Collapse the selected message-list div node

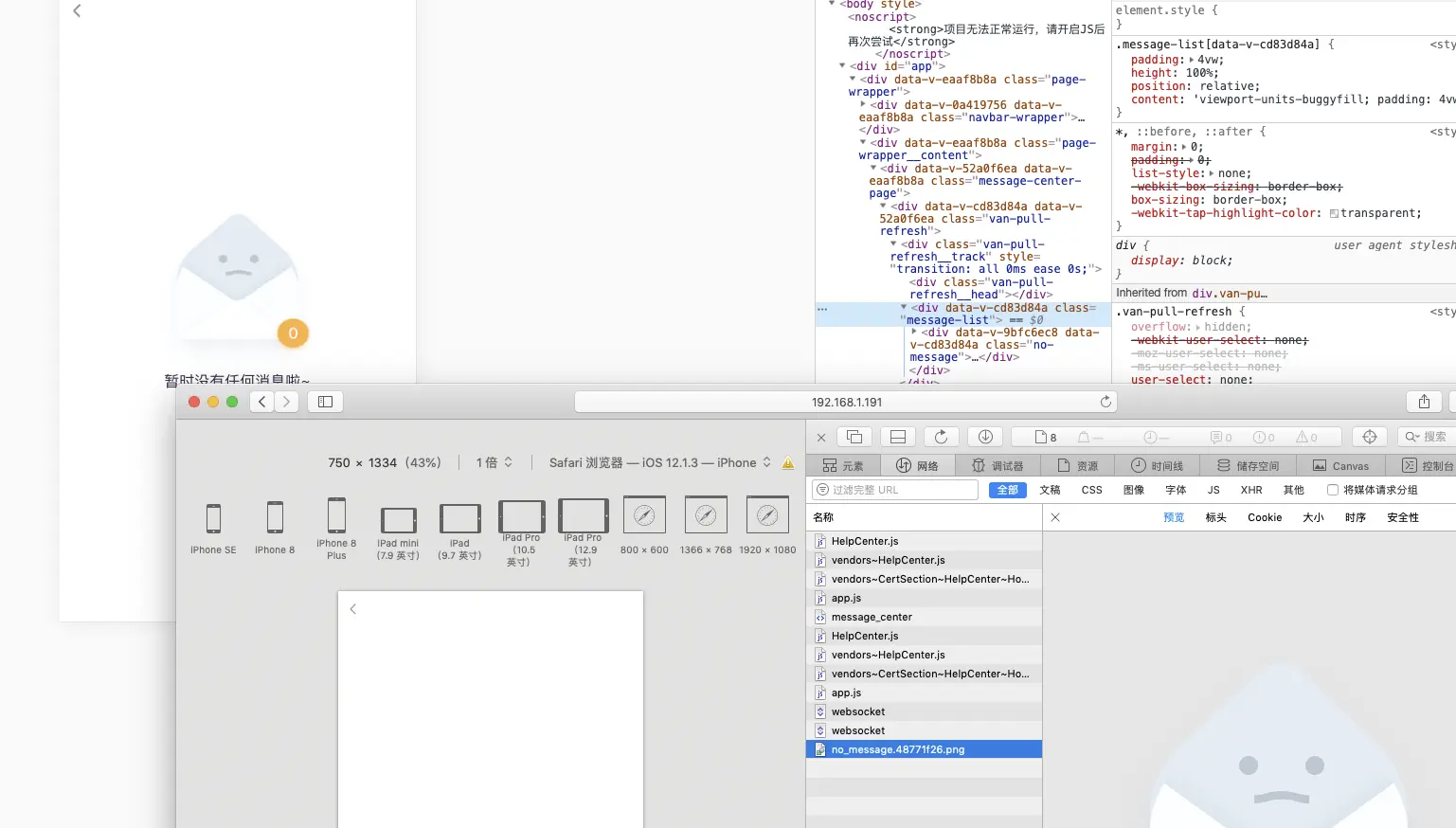[904, 307]
